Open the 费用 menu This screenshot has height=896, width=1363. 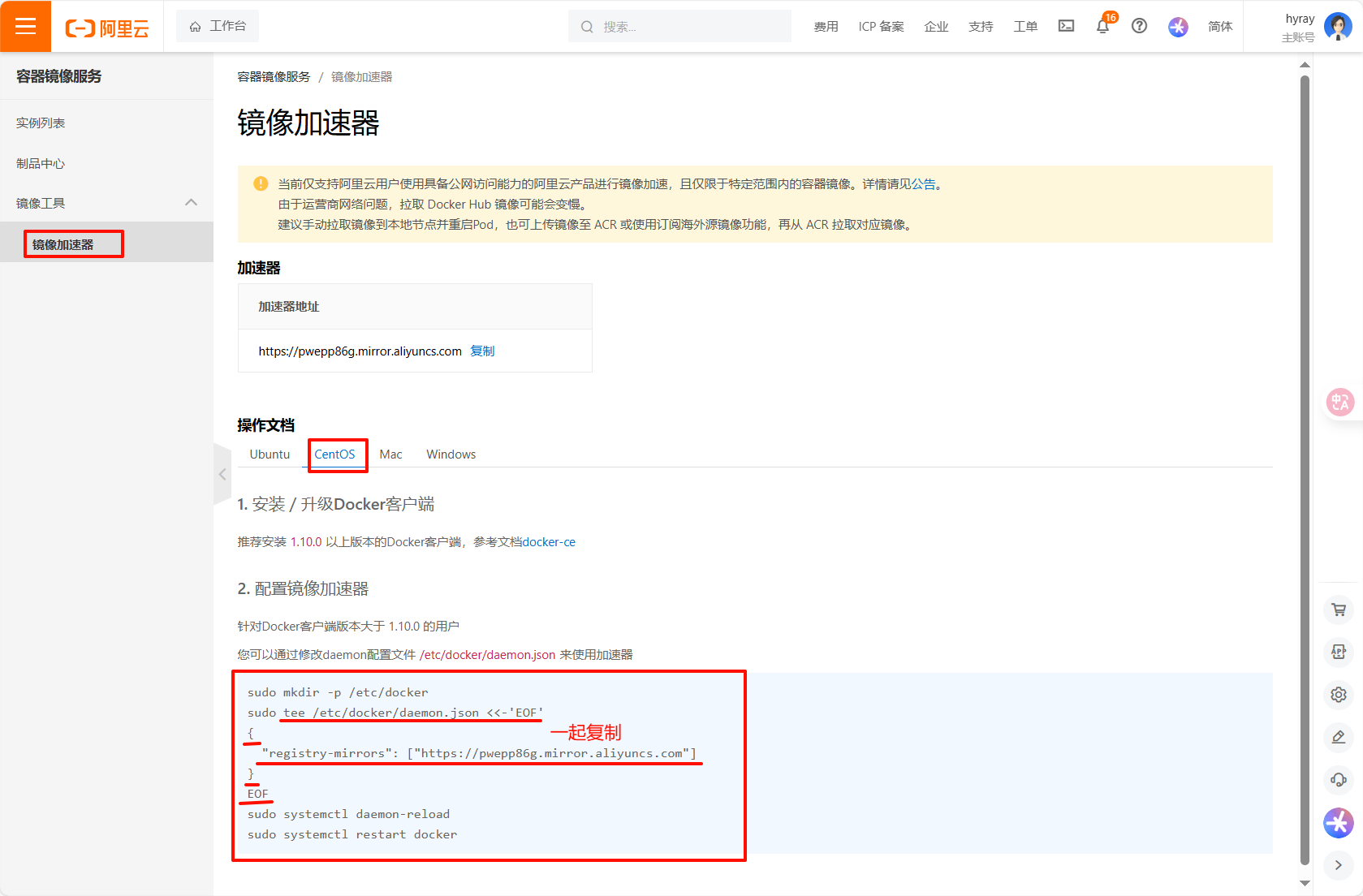[x=826, y=27]
